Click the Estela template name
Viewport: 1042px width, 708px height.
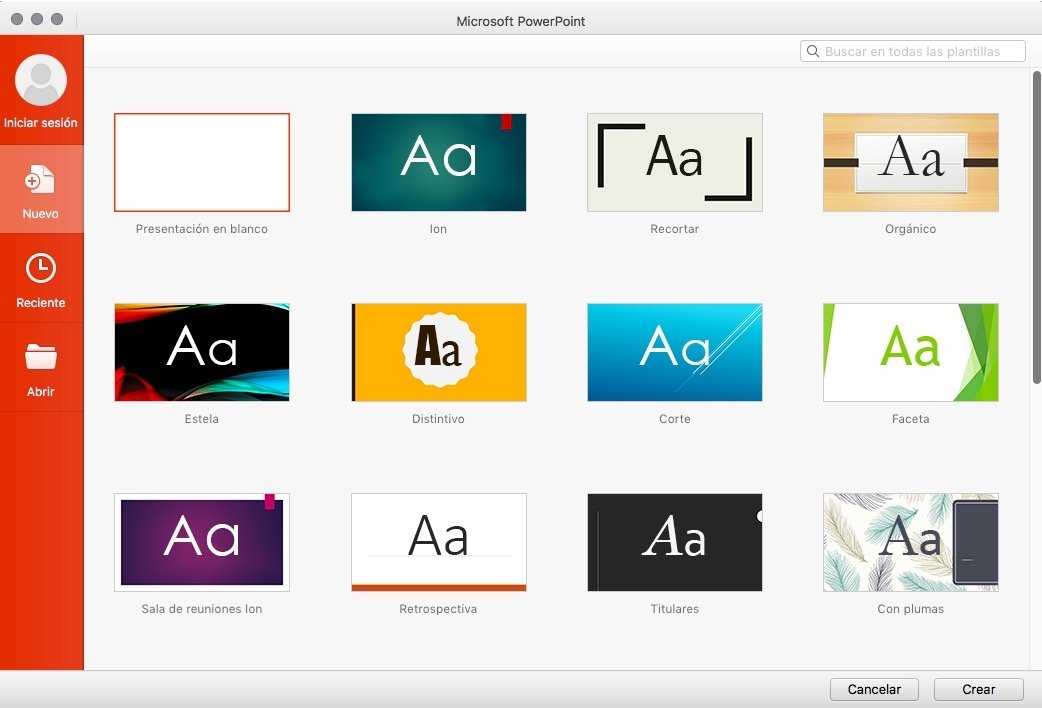[x=201, y=419]
